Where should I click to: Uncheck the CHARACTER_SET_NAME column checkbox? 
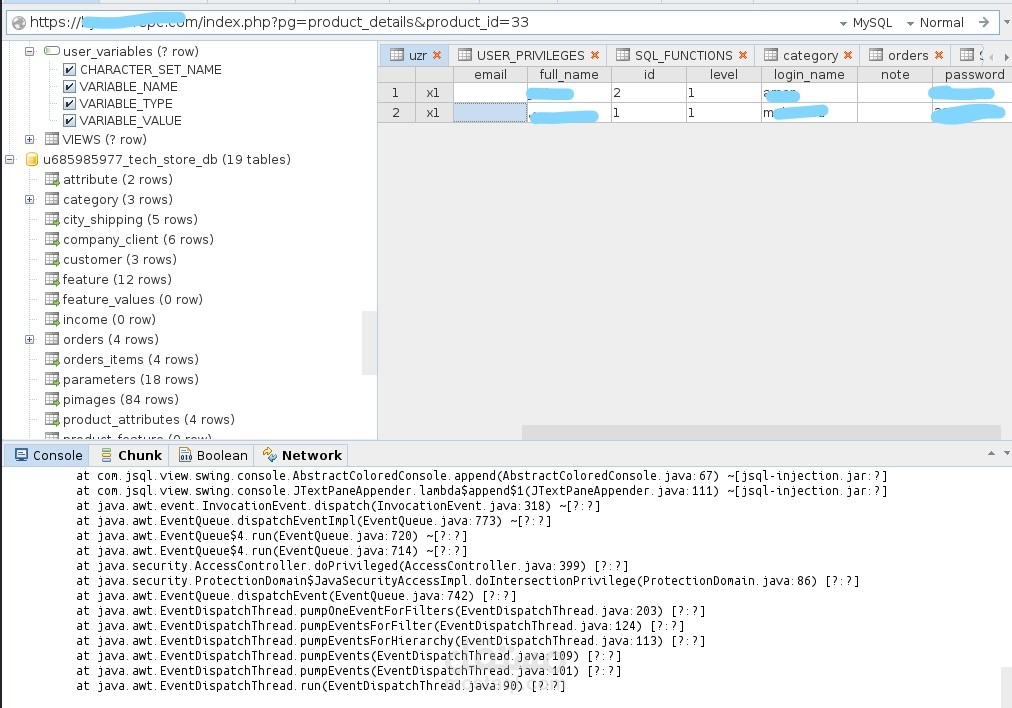click(x=70, y=70)
